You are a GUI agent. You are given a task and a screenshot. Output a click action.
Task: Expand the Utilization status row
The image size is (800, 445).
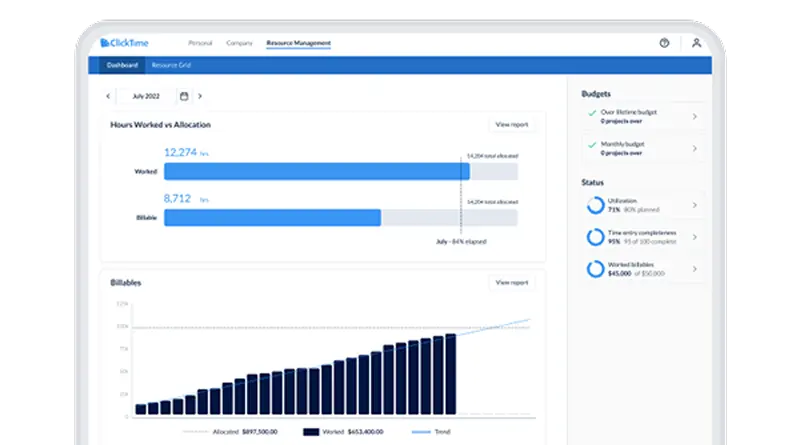point(694,205)
